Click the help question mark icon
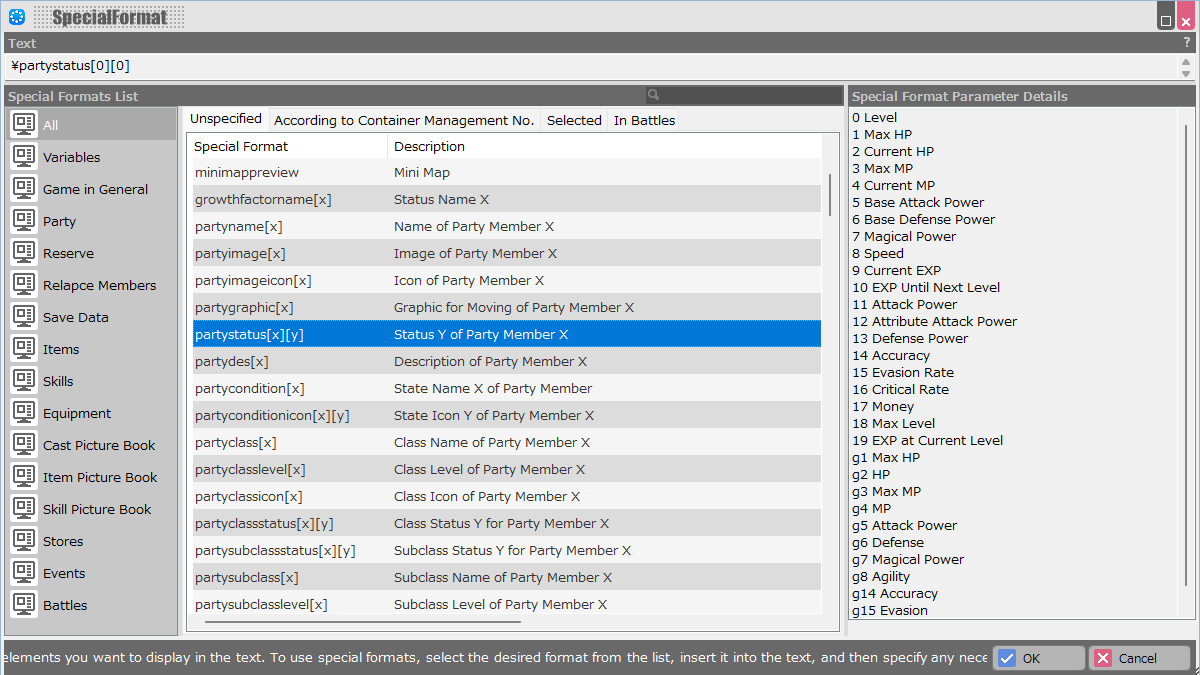The width and height of the screenshot is (1200, 675). coord(1186,43)
